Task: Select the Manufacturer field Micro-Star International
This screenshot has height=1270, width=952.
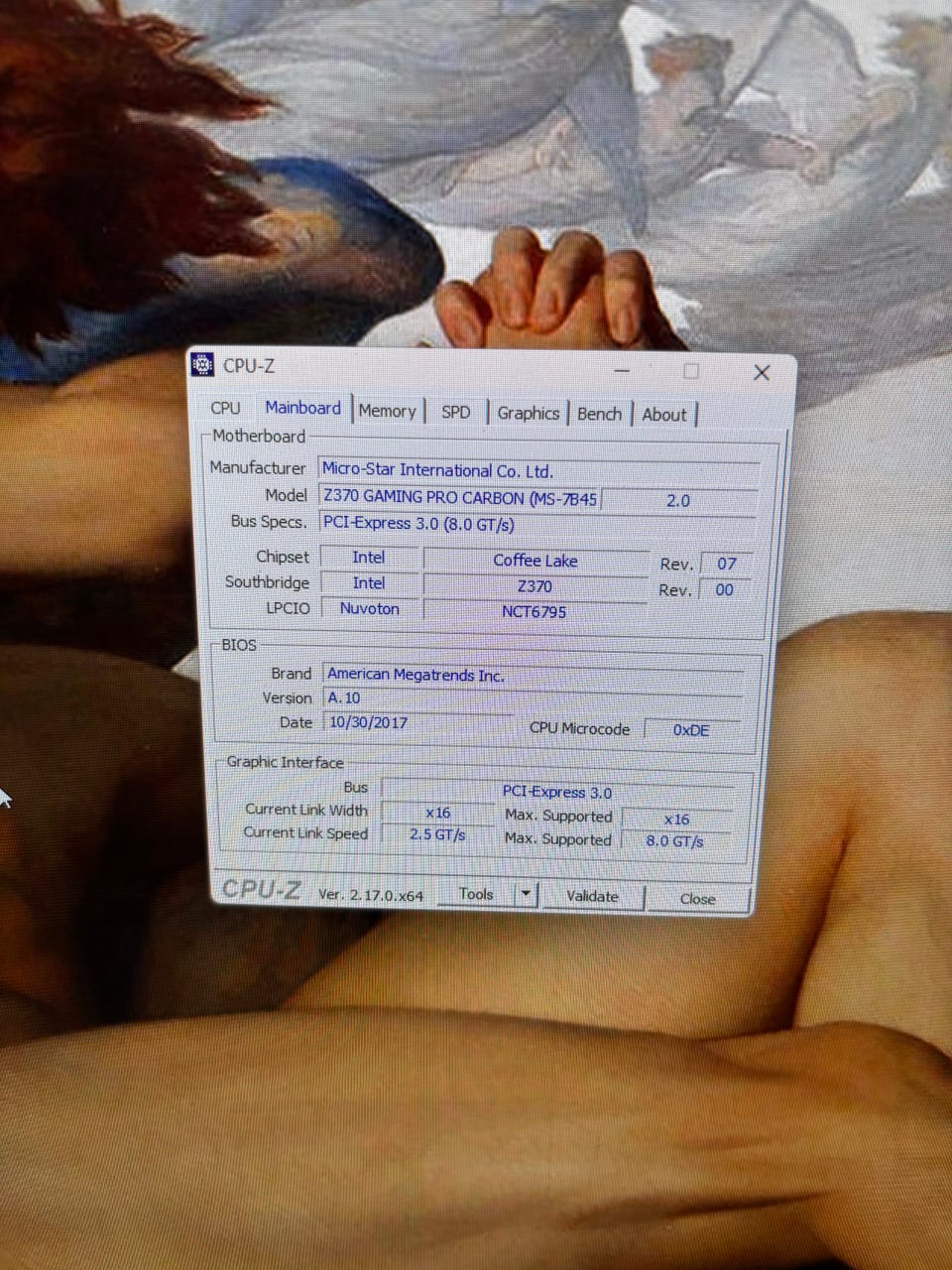Action: (x=539, y=470)
